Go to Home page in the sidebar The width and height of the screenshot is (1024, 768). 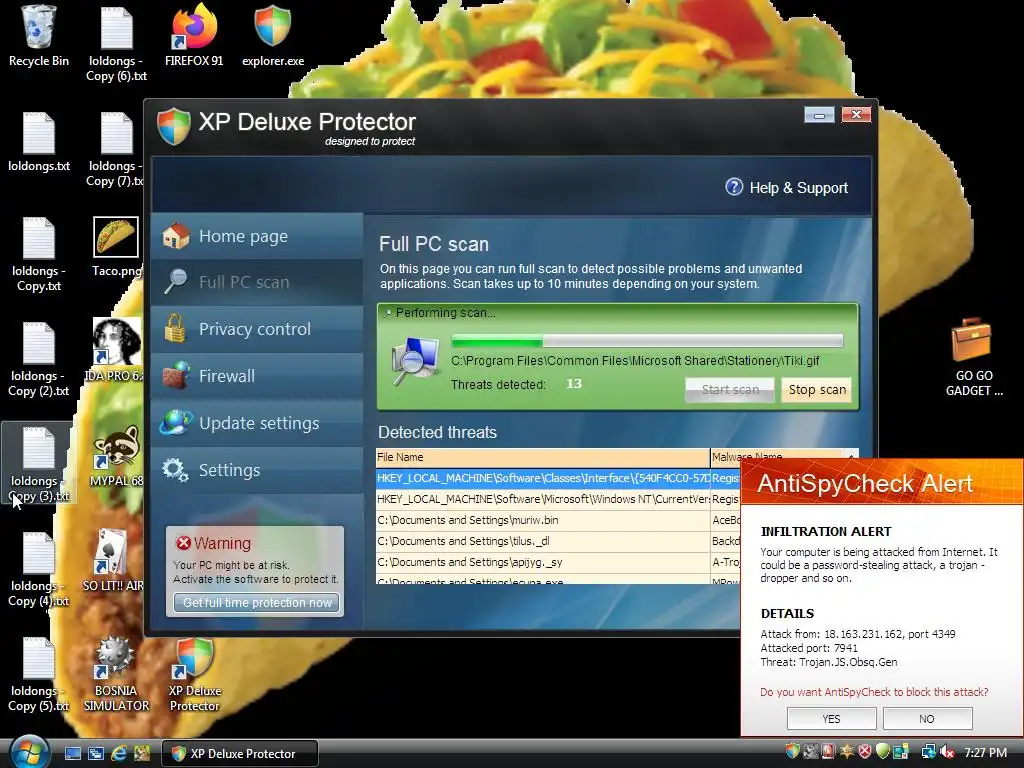257,236
